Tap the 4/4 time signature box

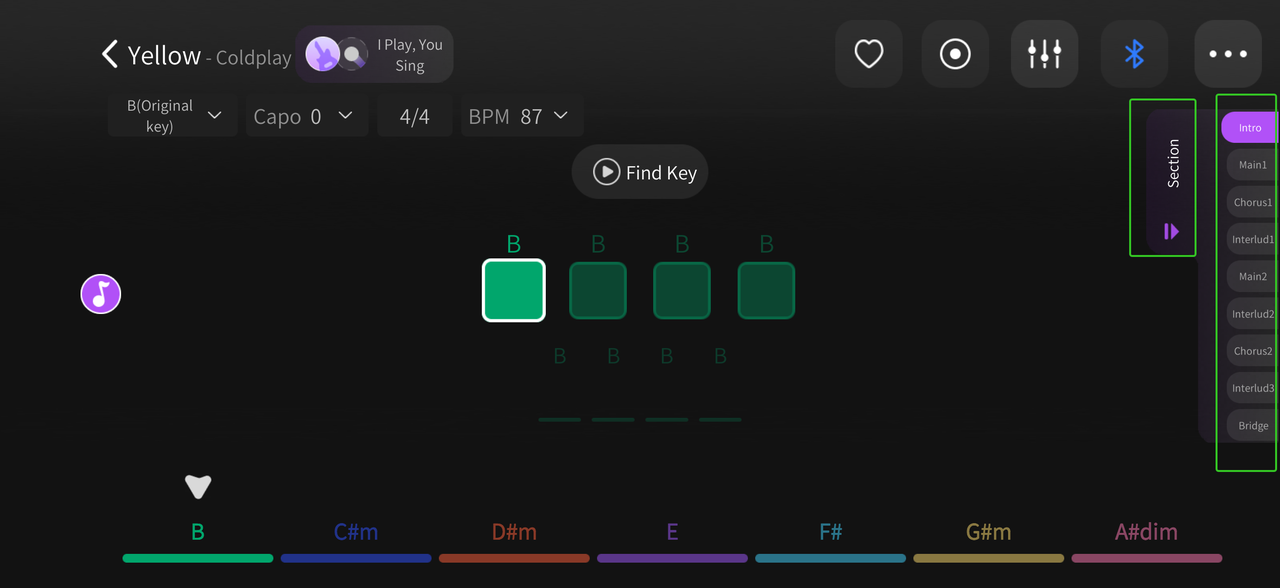[415, 116]
